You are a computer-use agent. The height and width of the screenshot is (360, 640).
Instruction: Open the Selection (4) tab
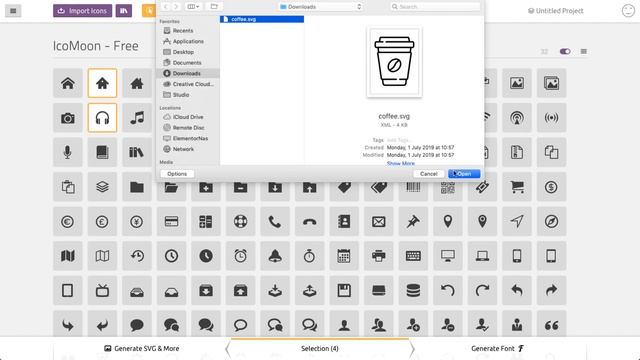[320, 349]
